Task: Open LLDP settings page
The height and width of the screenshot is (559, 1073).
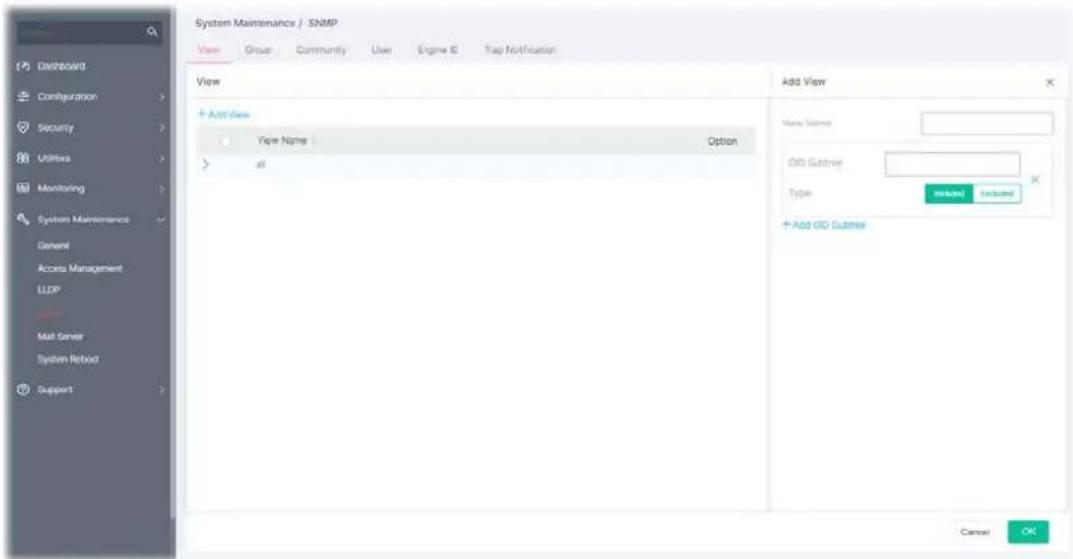Action: click(49, 289)
